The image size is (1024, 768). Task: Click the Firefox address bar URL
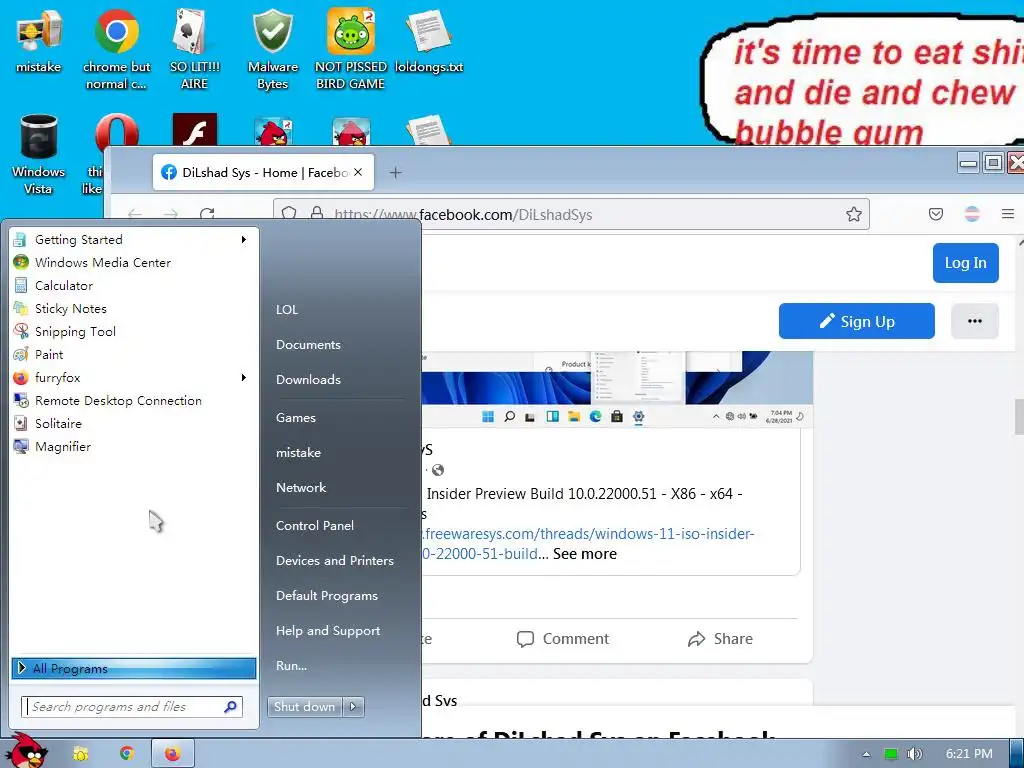tap(463, 215)
